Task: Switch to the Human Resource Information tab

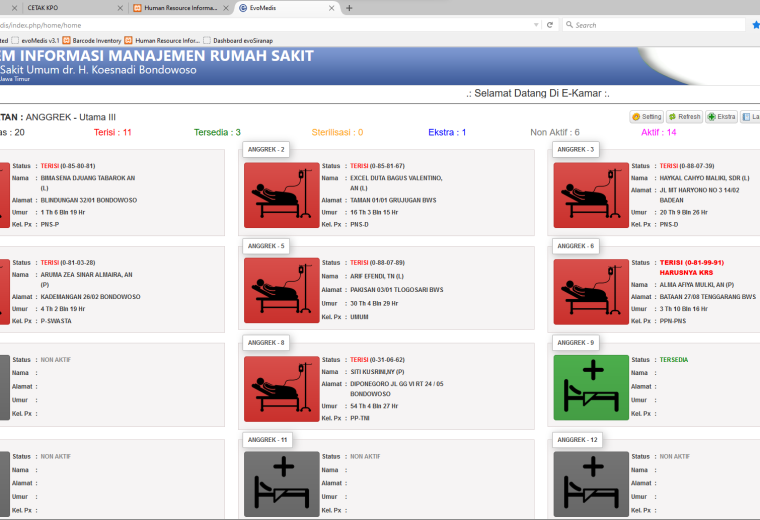Action: [x=180, y=8]
